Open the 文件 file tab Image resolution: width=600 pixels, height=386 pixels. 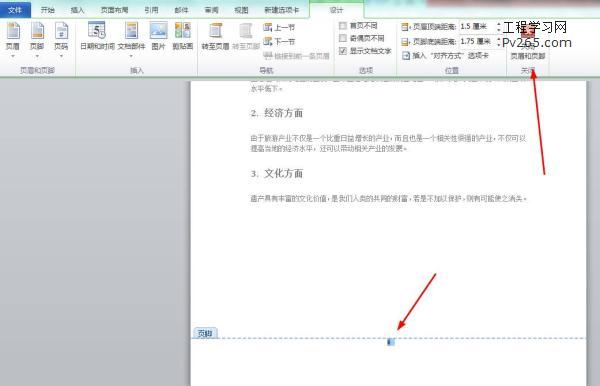pos(15,10)
